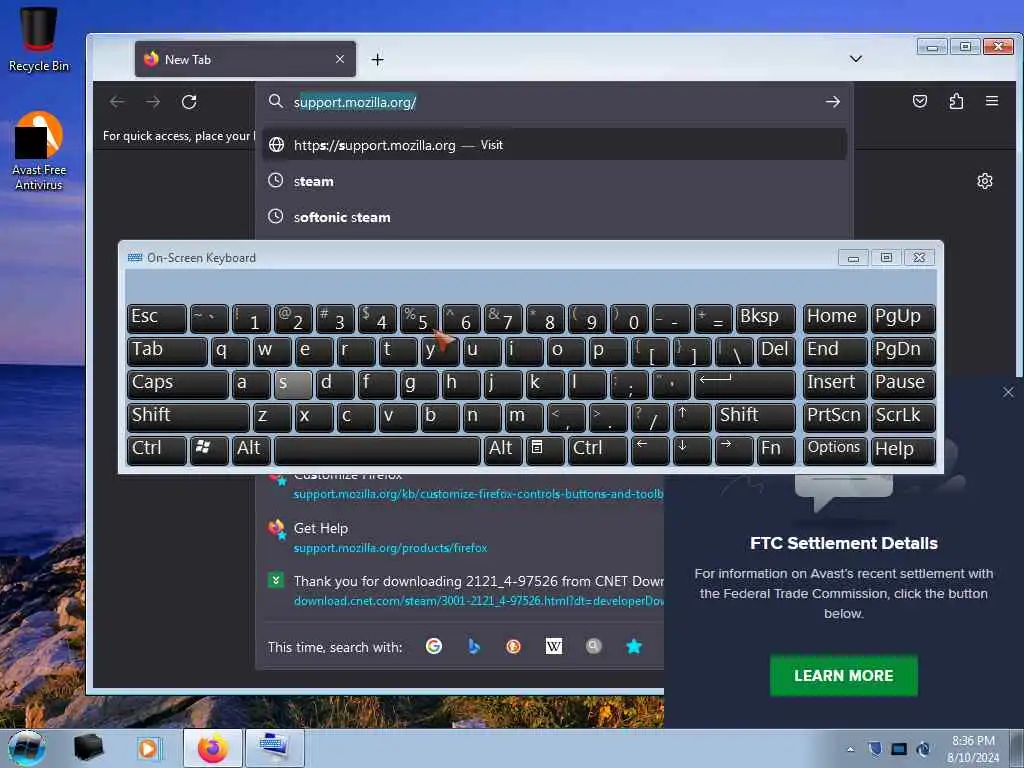Screen dimensions: 1024x768
Task: Tap the Enter key on On-Screen Keyboard
Action: [x=745, y=385]
